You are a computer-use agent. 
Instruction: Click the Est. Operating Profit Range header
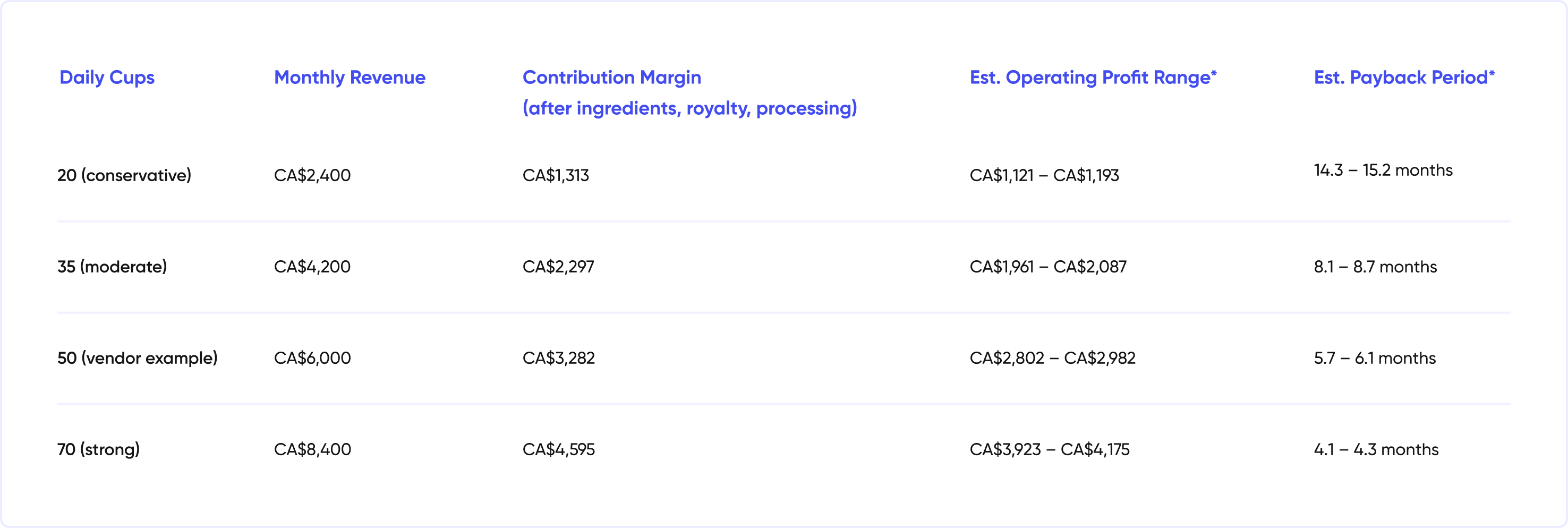[1093, 78]
